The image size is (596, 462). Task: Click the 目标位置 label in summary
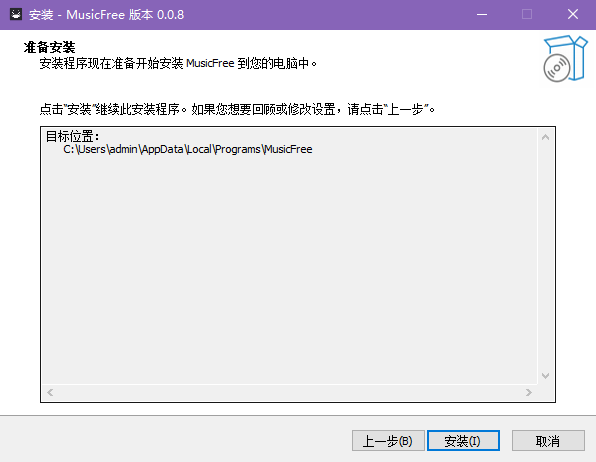point(72,136)
